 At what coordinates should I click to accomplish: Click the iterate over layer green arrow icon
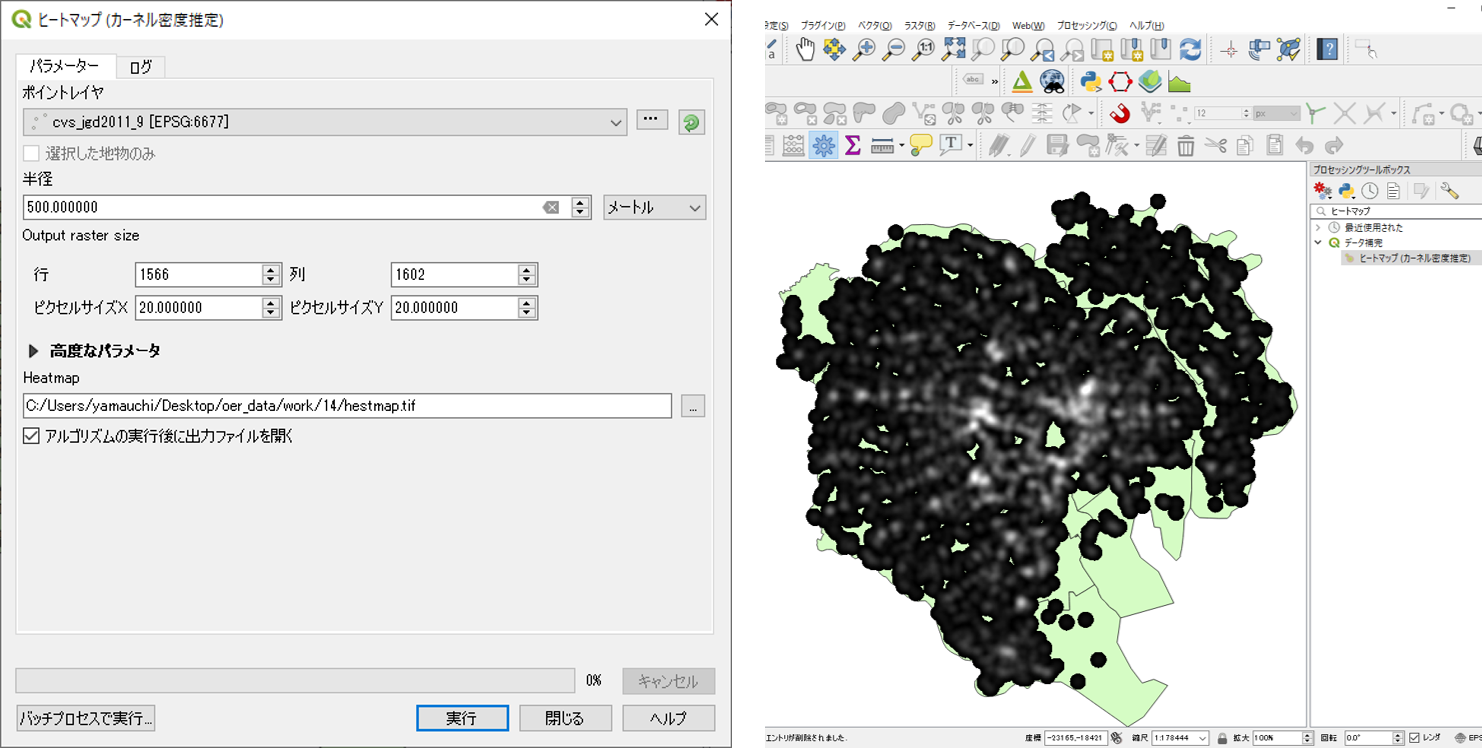click(x=691, y=122)
